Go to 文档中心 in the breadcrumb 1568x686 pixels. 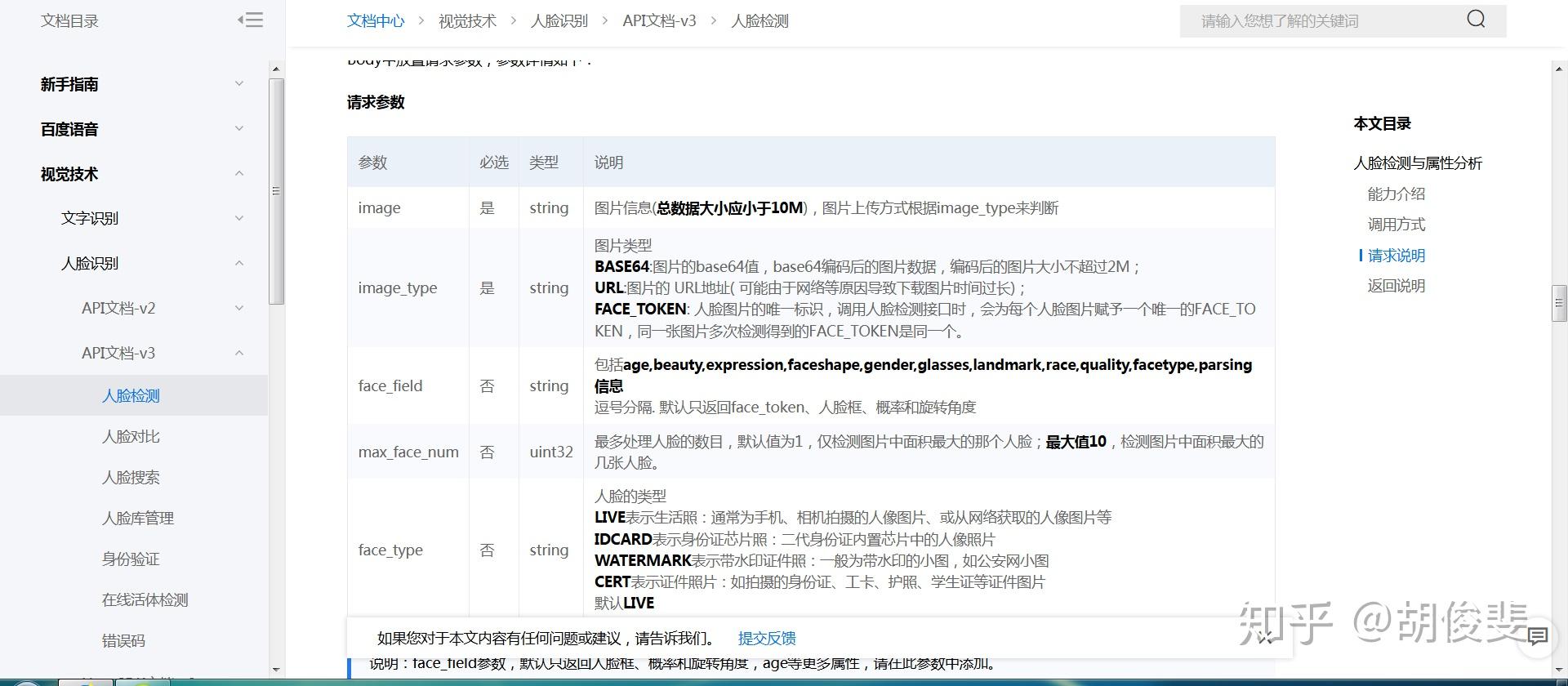[x=376, y=20]
